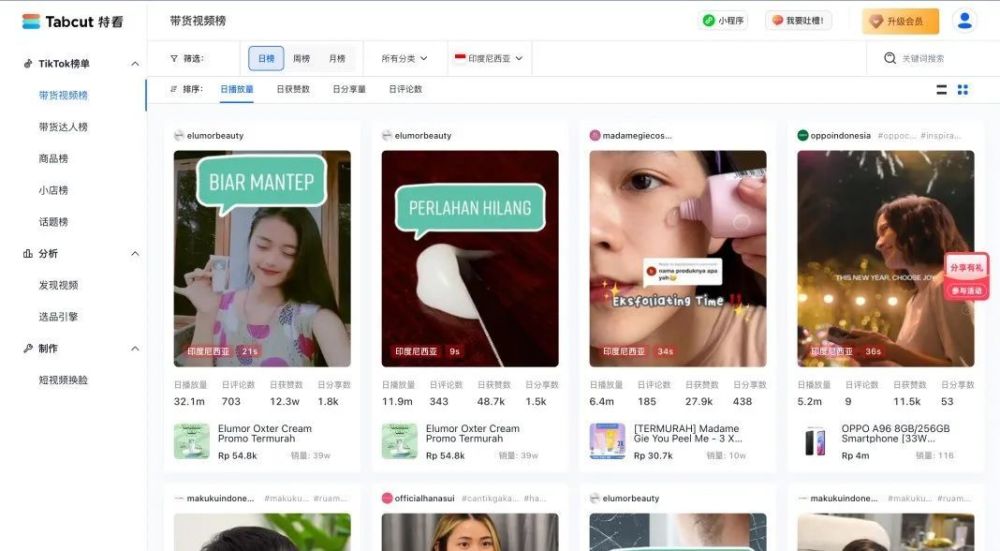Click the filter funnel icon
Screen dimensions: 1000x551
click(173, 58)
